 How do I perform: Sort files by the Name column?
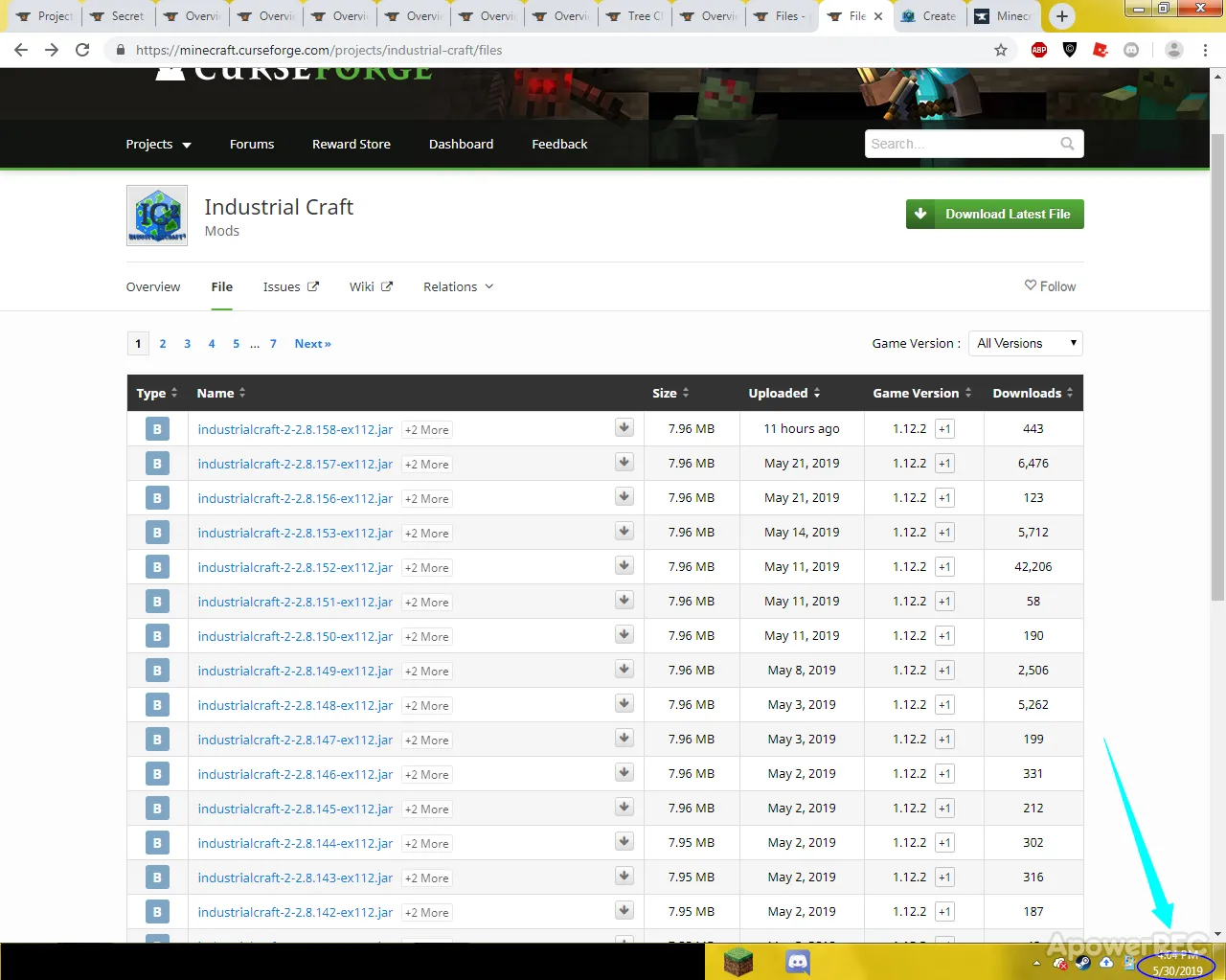click(x=221, y=393)
